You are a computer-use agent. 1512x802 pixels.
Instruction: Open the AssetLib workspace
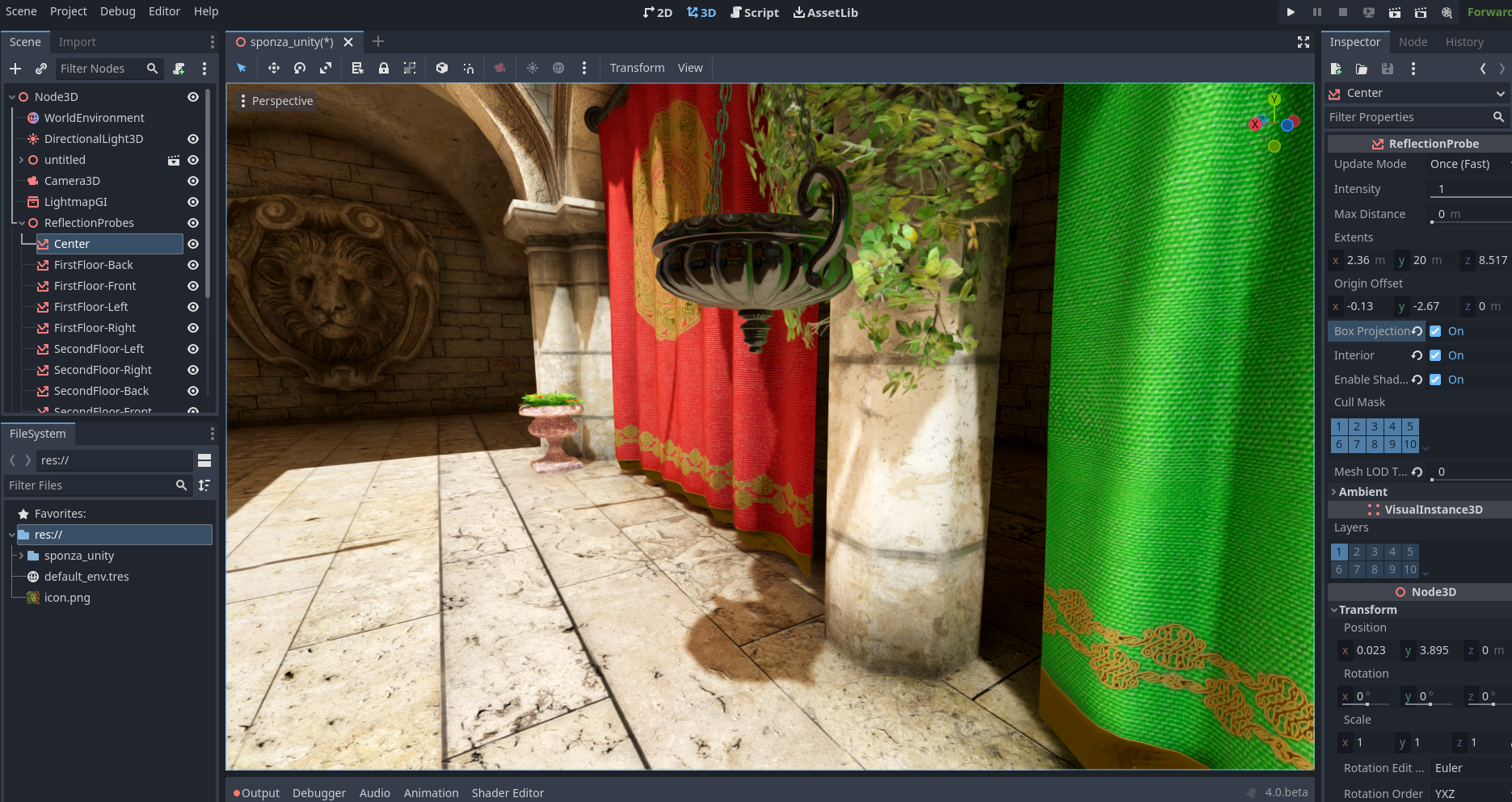coord(826,13)
